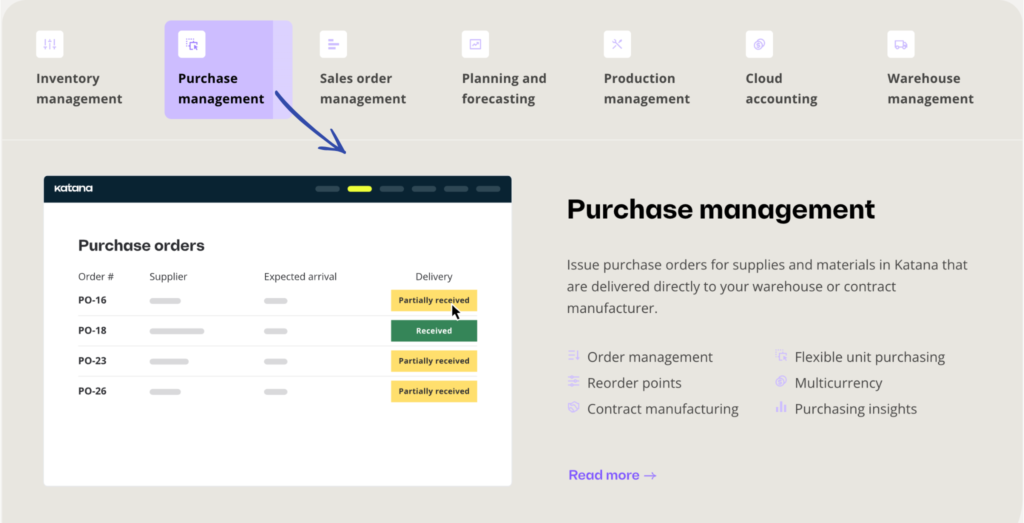Click the green Received badge for PO-18
The height and width of the screenshot is (523, 1024).
point(434,331)
